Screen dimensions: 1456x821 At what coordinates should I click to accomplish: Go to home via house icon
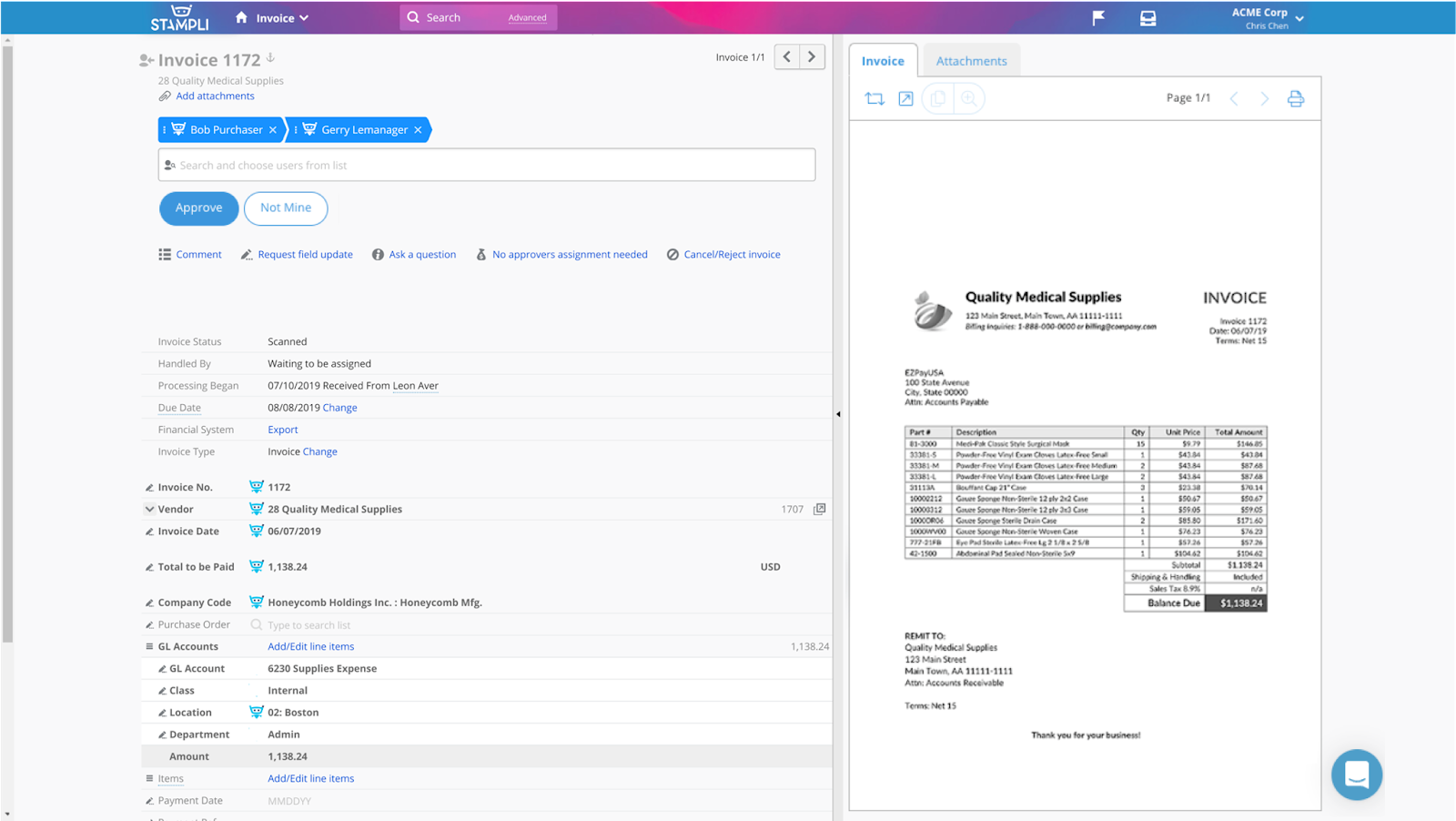point(241,17)
